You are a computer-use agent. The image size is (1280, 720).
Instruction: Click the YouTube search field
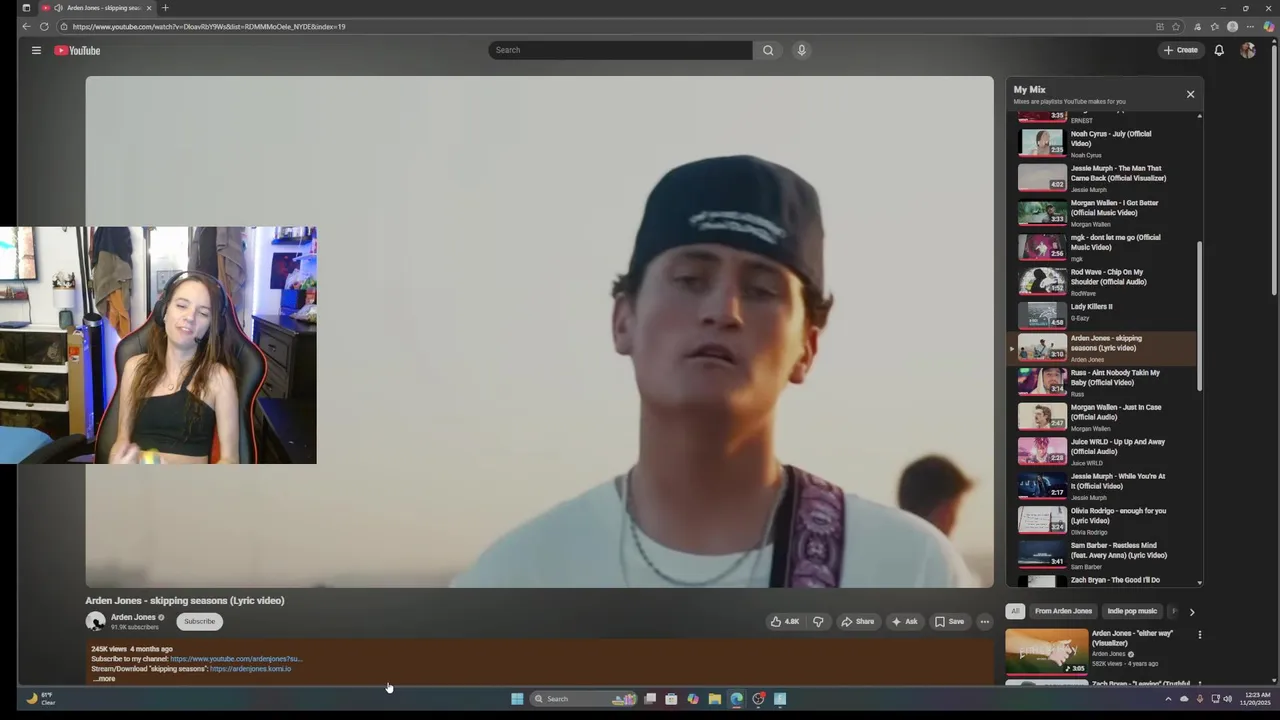pyautogui.click(x=620, y=50)
